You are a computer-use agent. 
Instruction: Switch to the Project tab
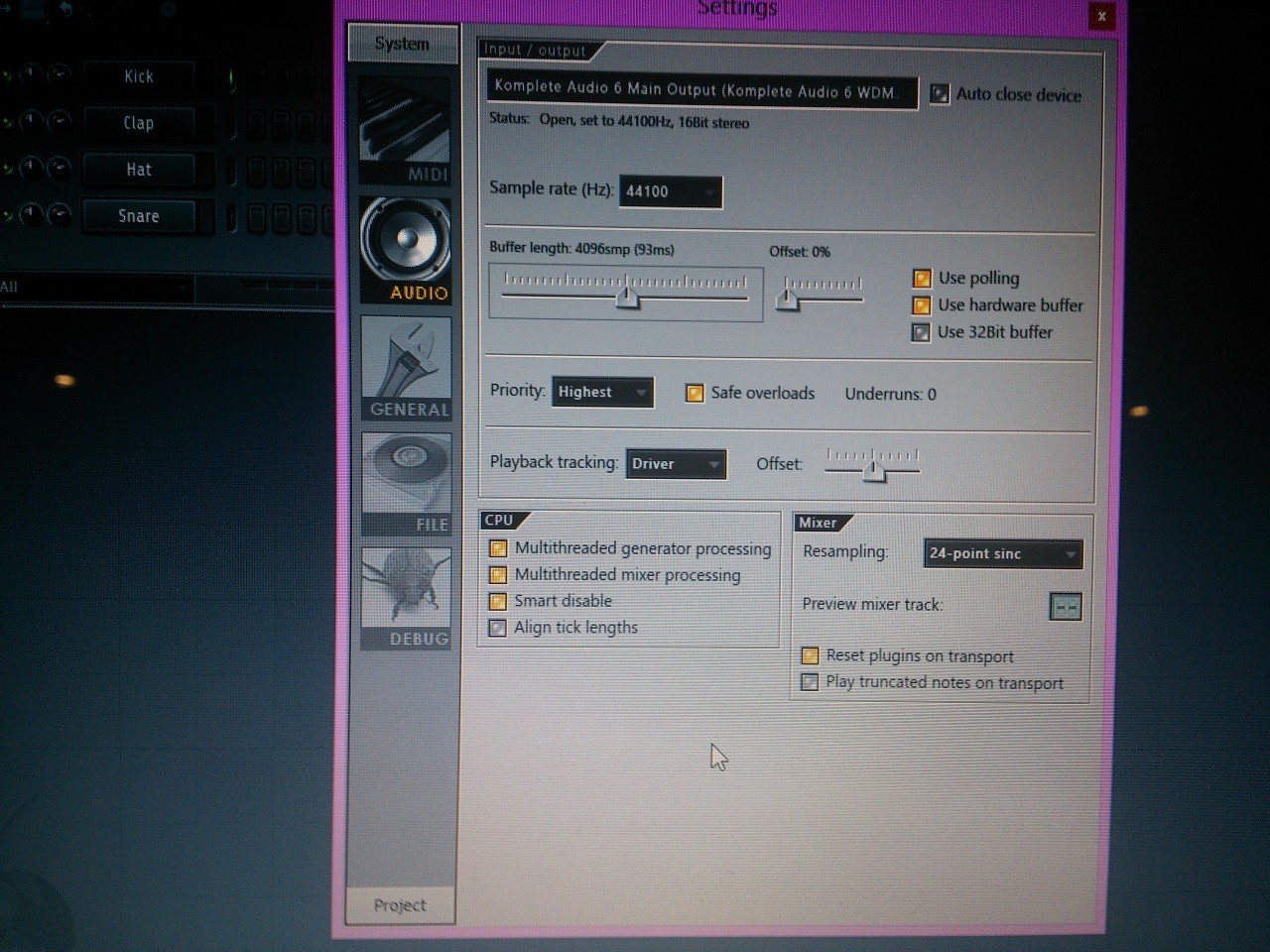(x=400, y=904)
